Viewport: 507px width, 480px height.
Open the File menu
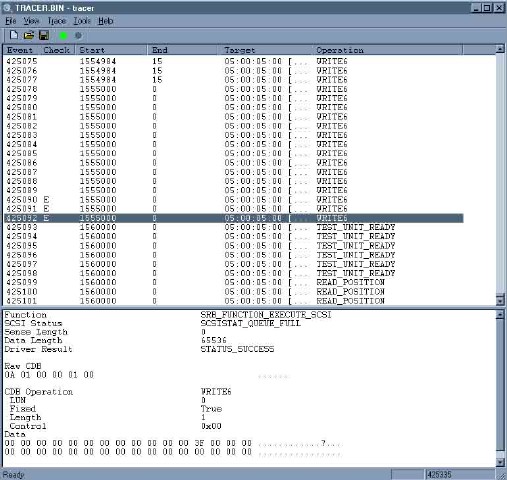click(11, 21)
